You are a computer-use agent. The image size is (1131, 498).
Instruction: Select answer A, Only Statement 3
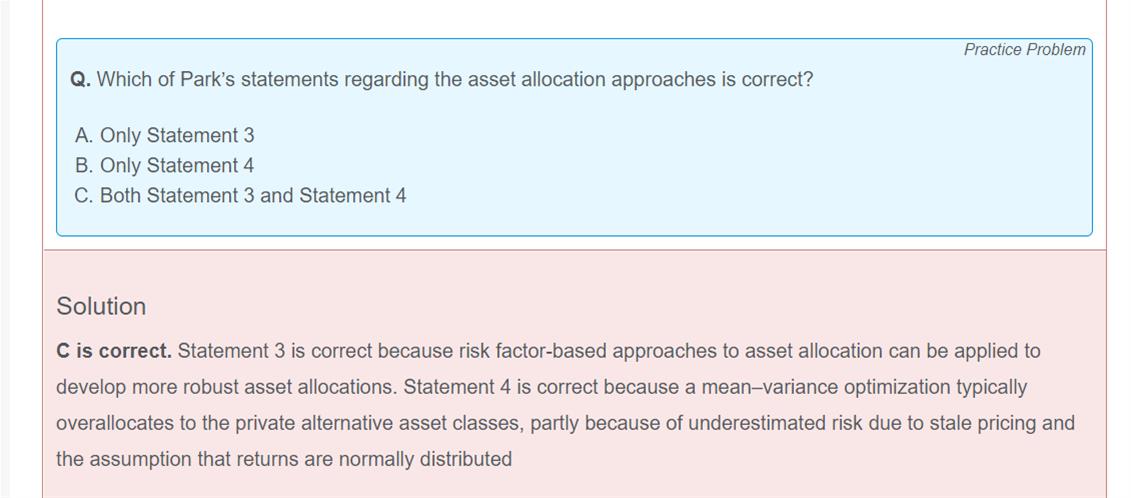(164, 135)
